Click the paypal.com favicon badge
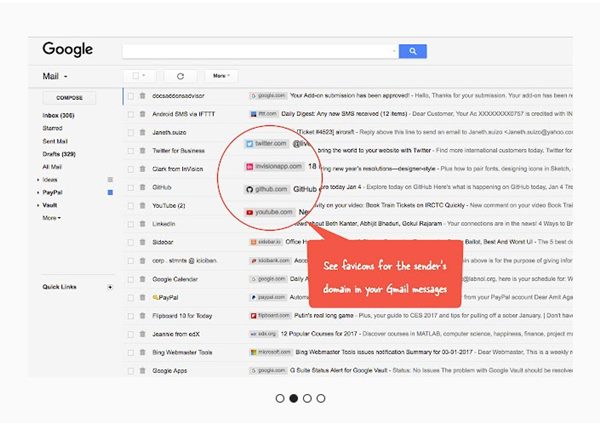Viewport: 600px width, 423px height. click(268, 297)
